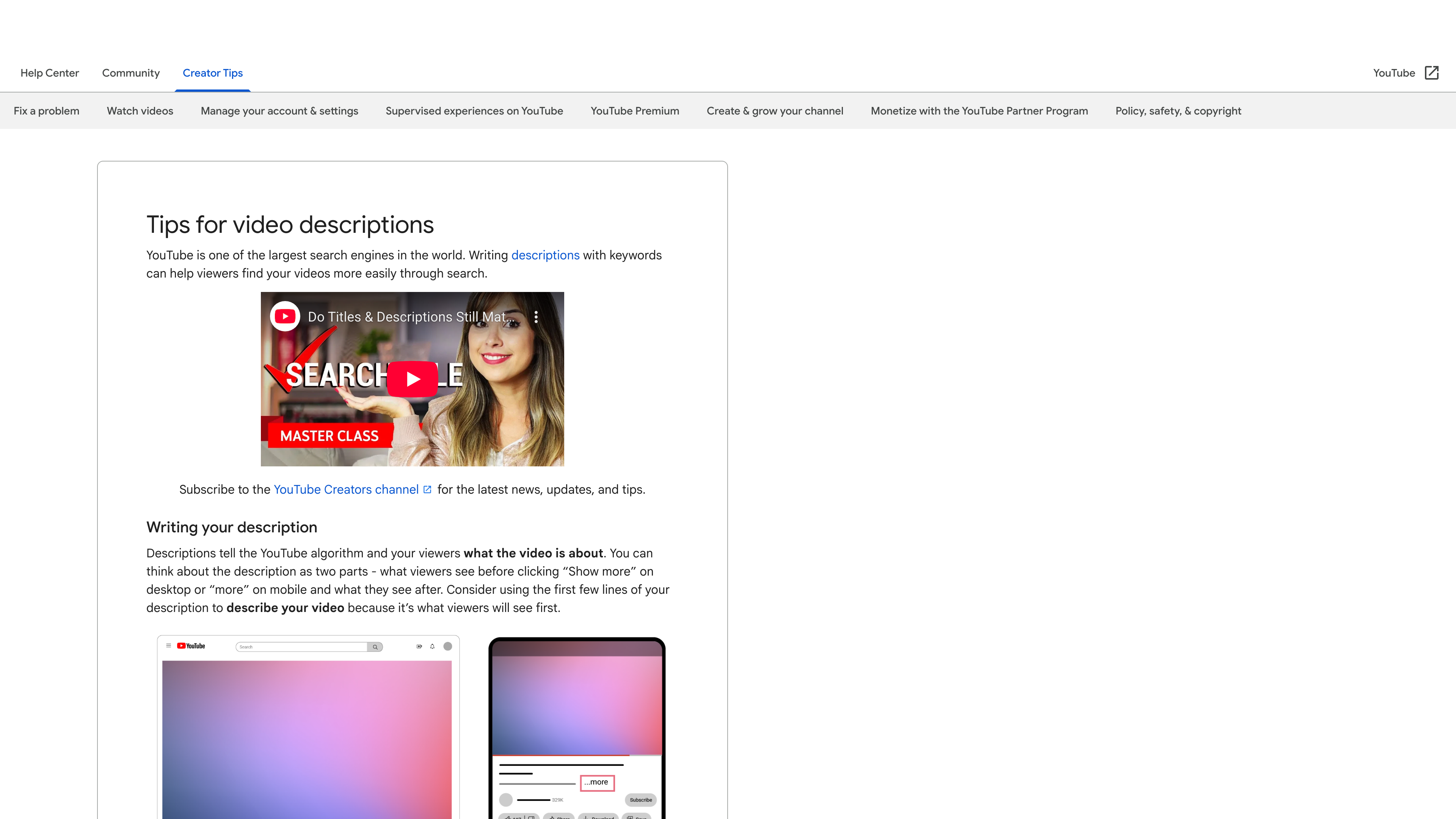Click the external-link YouTube icon at top right
The height and width of the screenshot is (819, 1456).
(1432, 73)
